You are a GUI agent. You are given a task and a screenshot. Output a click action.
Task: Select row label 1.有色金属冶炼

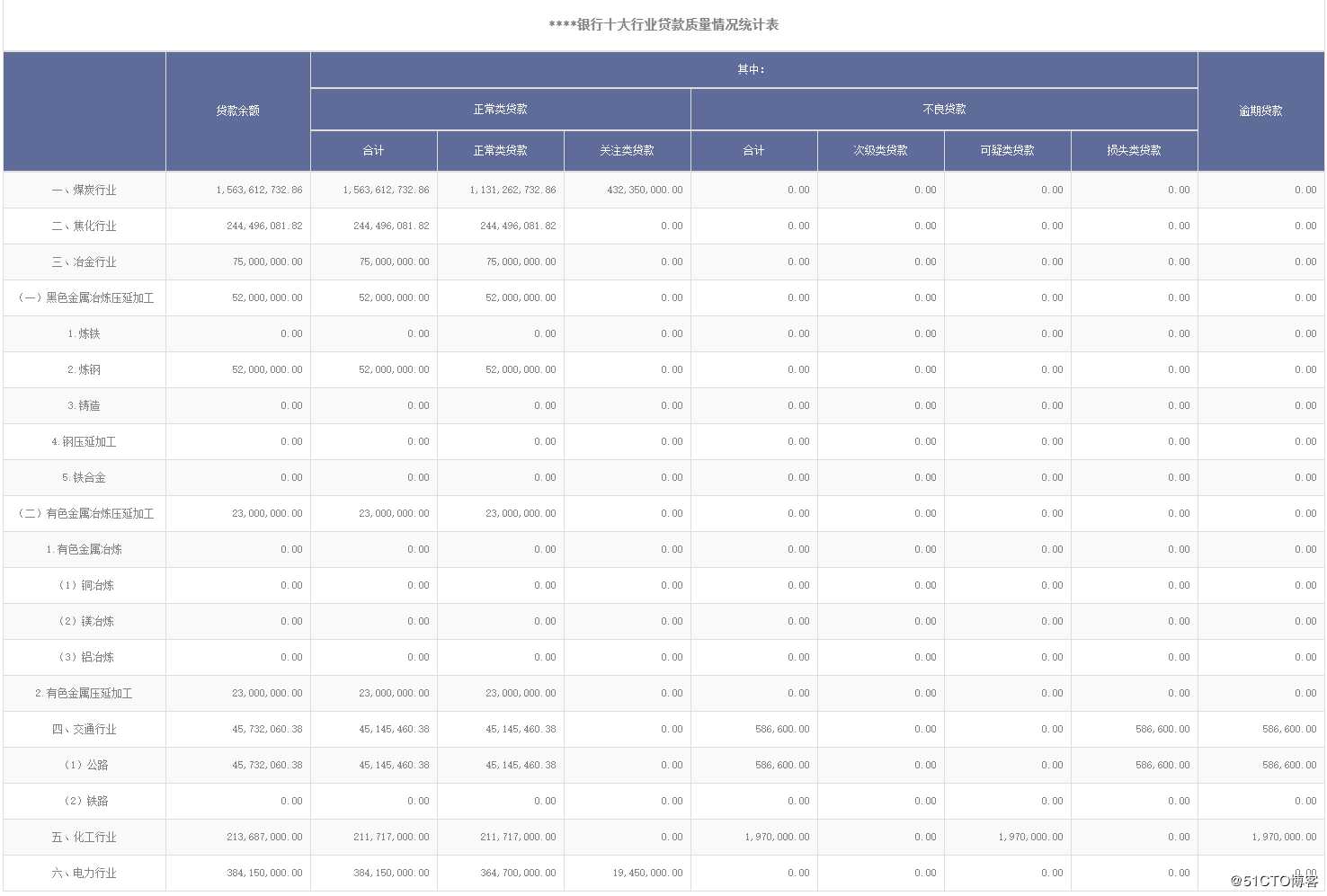coord(84,549)
